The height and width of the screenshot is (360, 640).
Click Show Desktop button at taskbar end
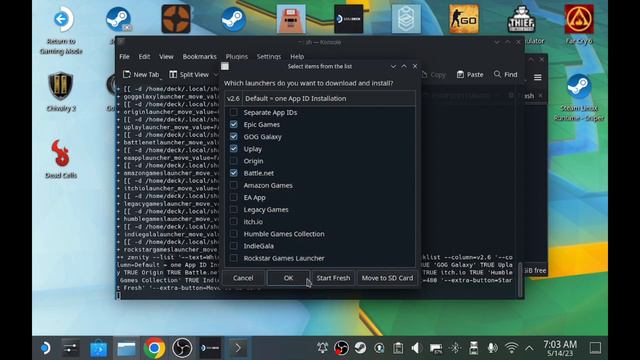point(595,348)
